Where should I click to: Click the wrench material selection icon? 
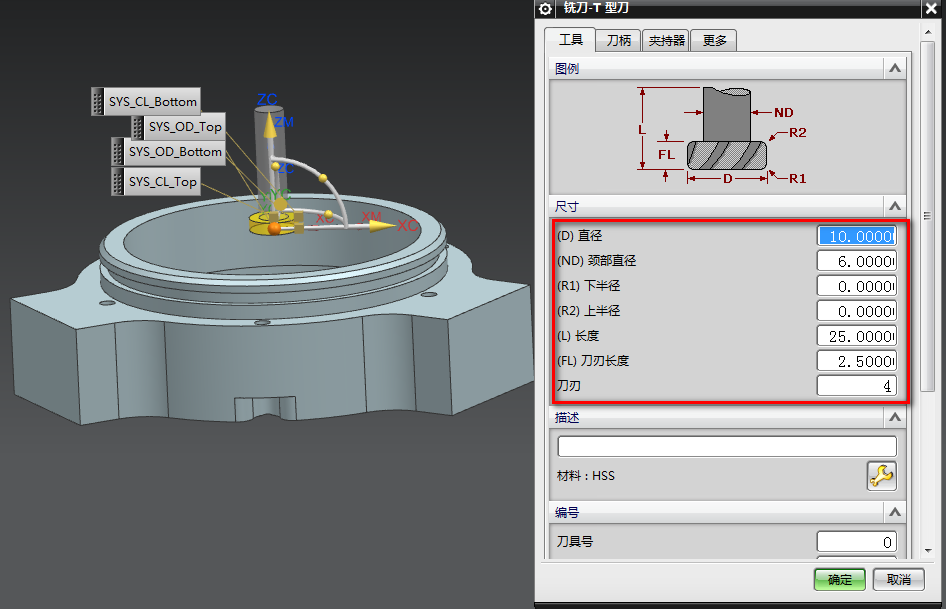click(881, 476)
